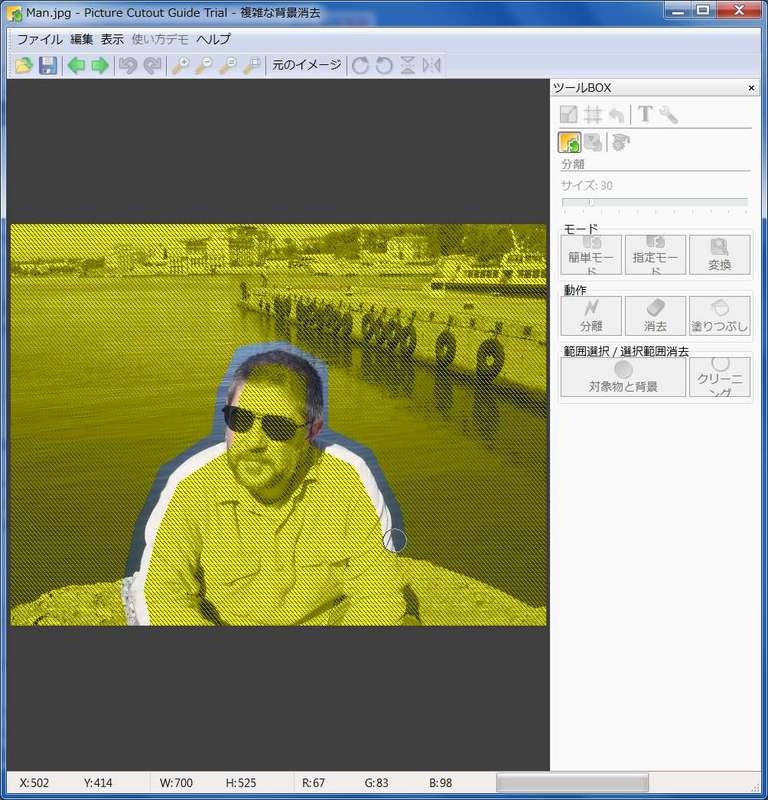This screenshot has height=800, width=768.
Task: Flip the image vertically
Action: click(x=408, y=66)
